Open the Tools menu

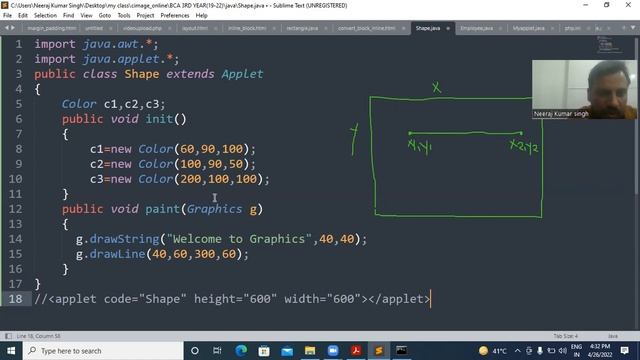[124, 16]
